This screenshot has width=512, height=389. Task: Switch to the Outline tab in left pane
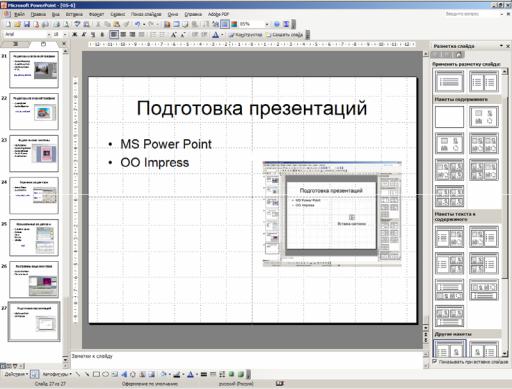pyautogui.click(x=16, y=44)
